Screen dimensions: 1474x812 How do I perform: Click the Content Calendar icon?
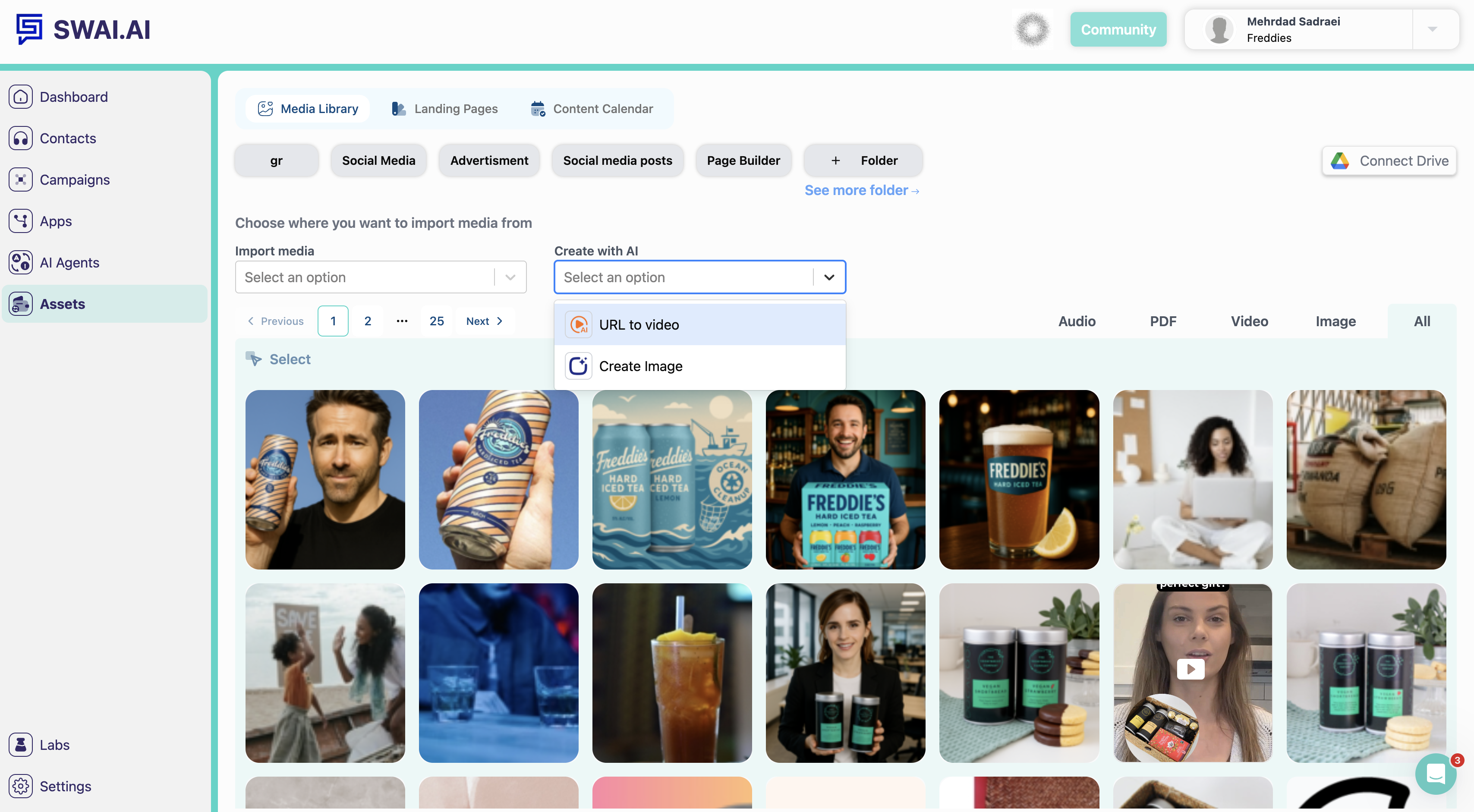click(x=538, y=109)
